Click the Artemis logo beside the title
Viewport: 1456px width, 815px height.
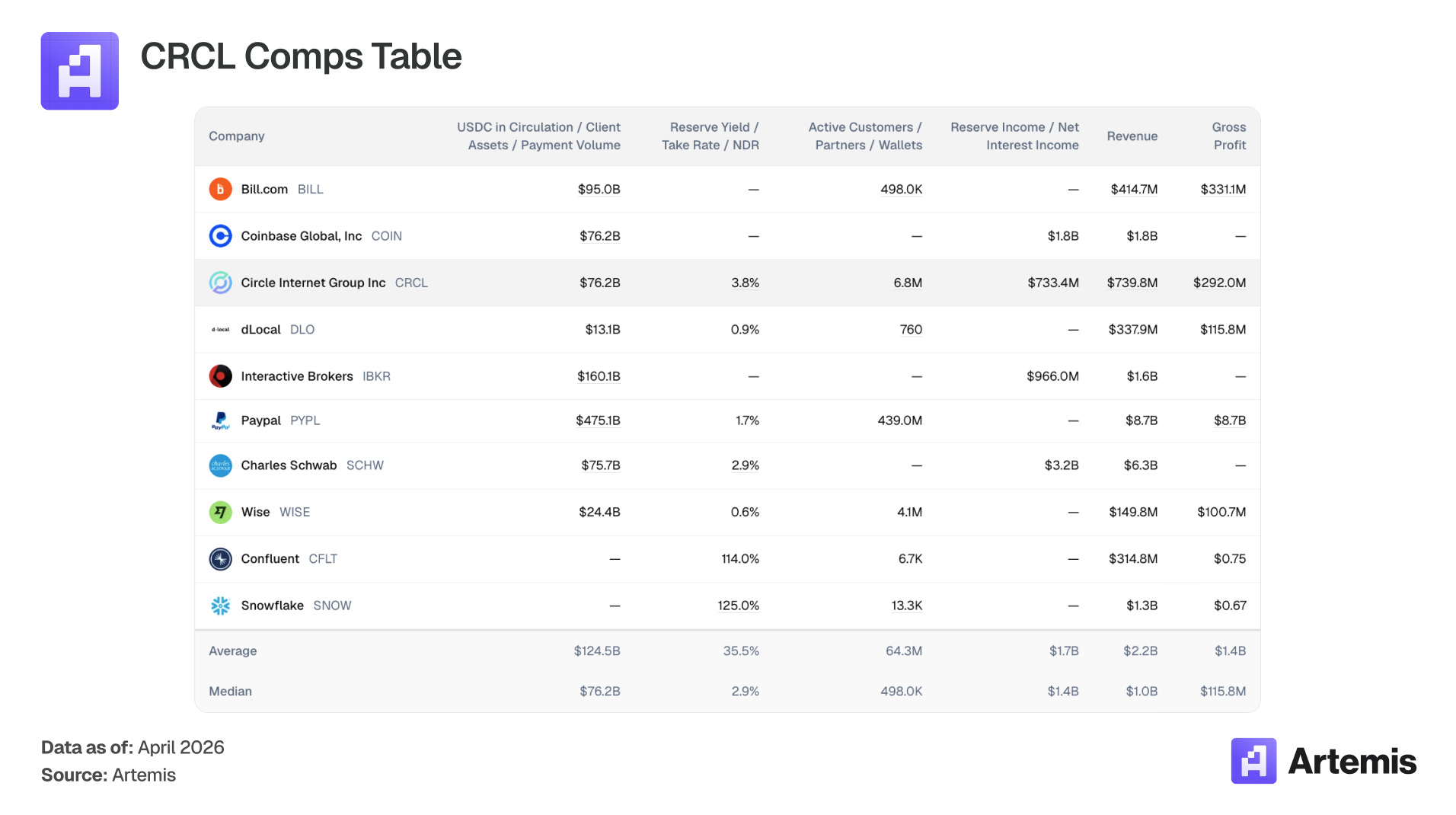click(x=80, y=71)
